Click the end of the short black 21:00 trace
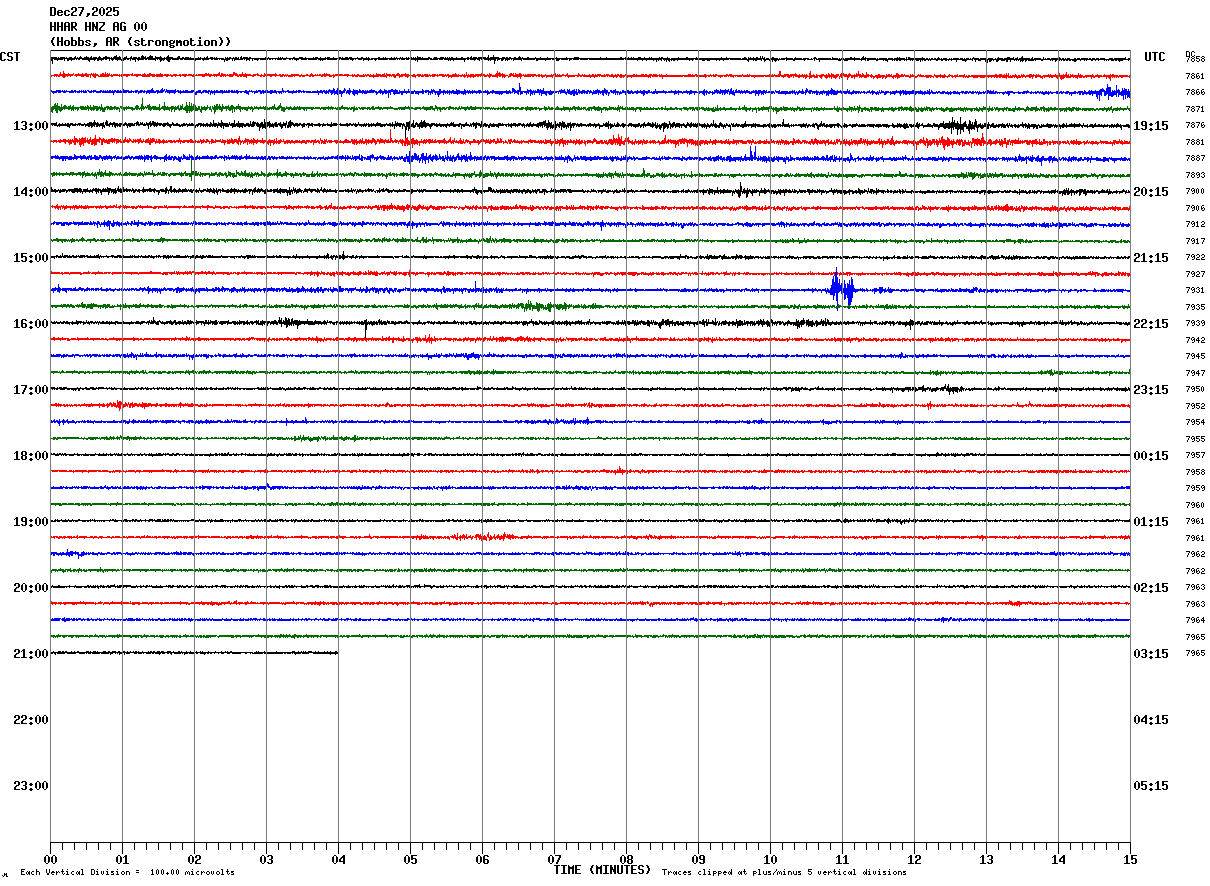The image size is (1210, 886). click(x=337, y=653)
